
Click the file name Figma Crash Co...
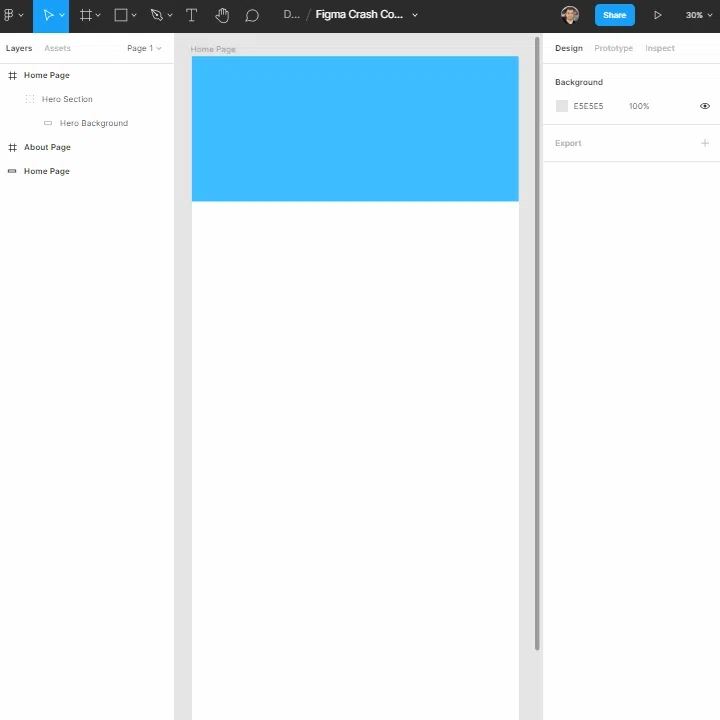point(359,15)
